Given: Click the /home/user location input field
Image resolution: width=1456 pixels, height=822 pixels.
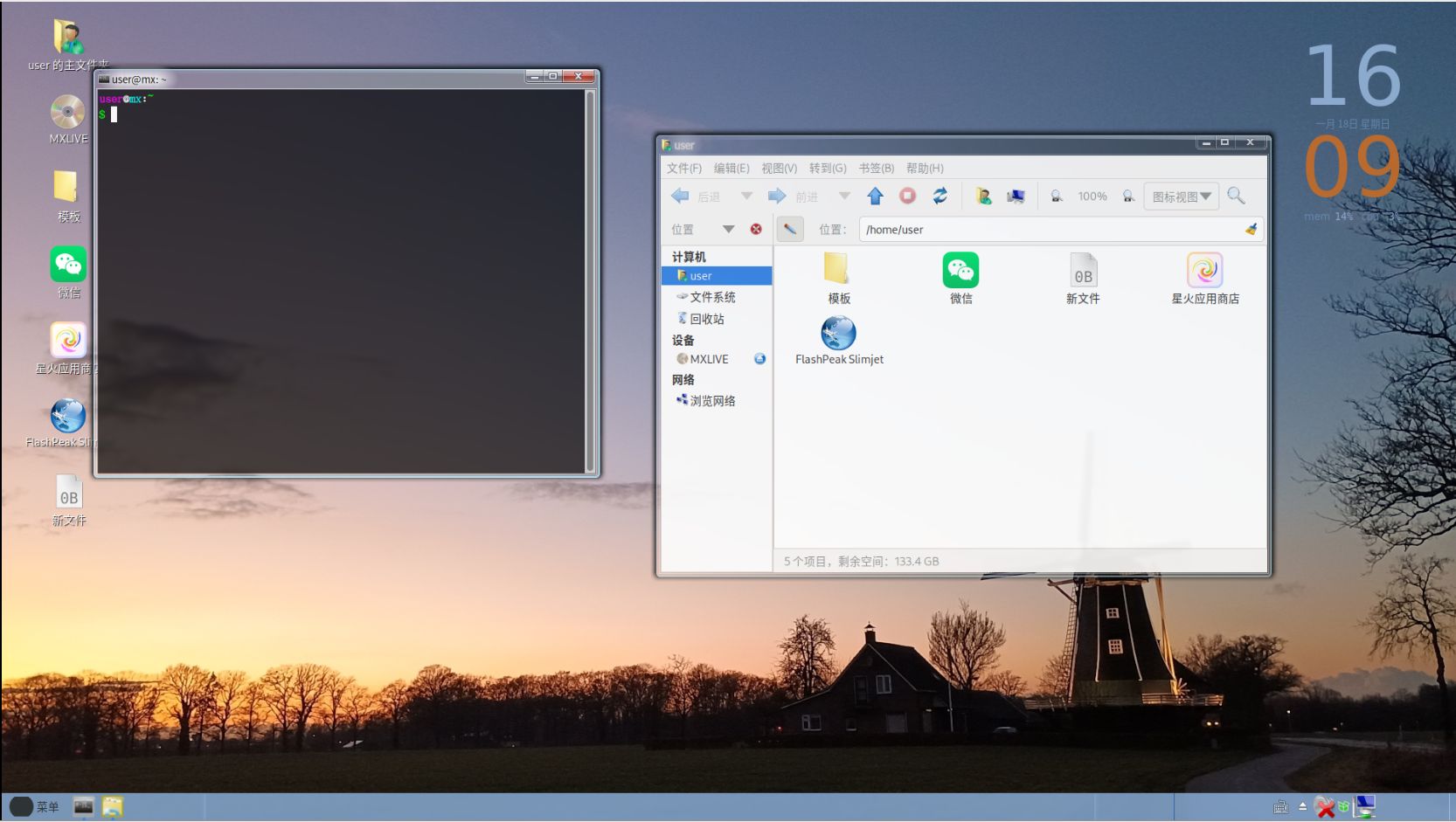Looking at the screenshot, I should pyautogui.click(x=1049, y=230).
